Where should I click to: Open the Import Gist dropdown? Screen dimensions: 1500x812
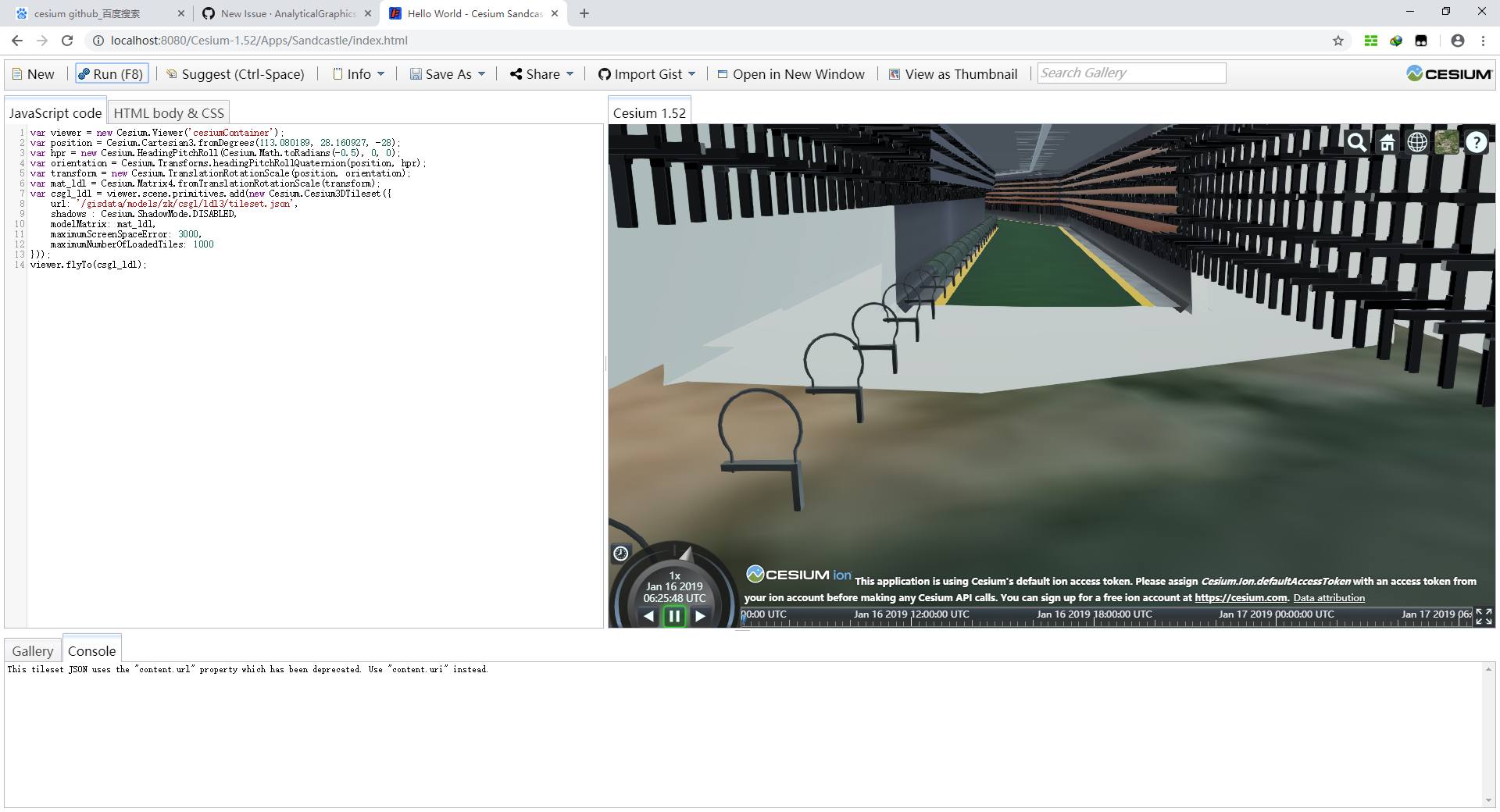647,73
